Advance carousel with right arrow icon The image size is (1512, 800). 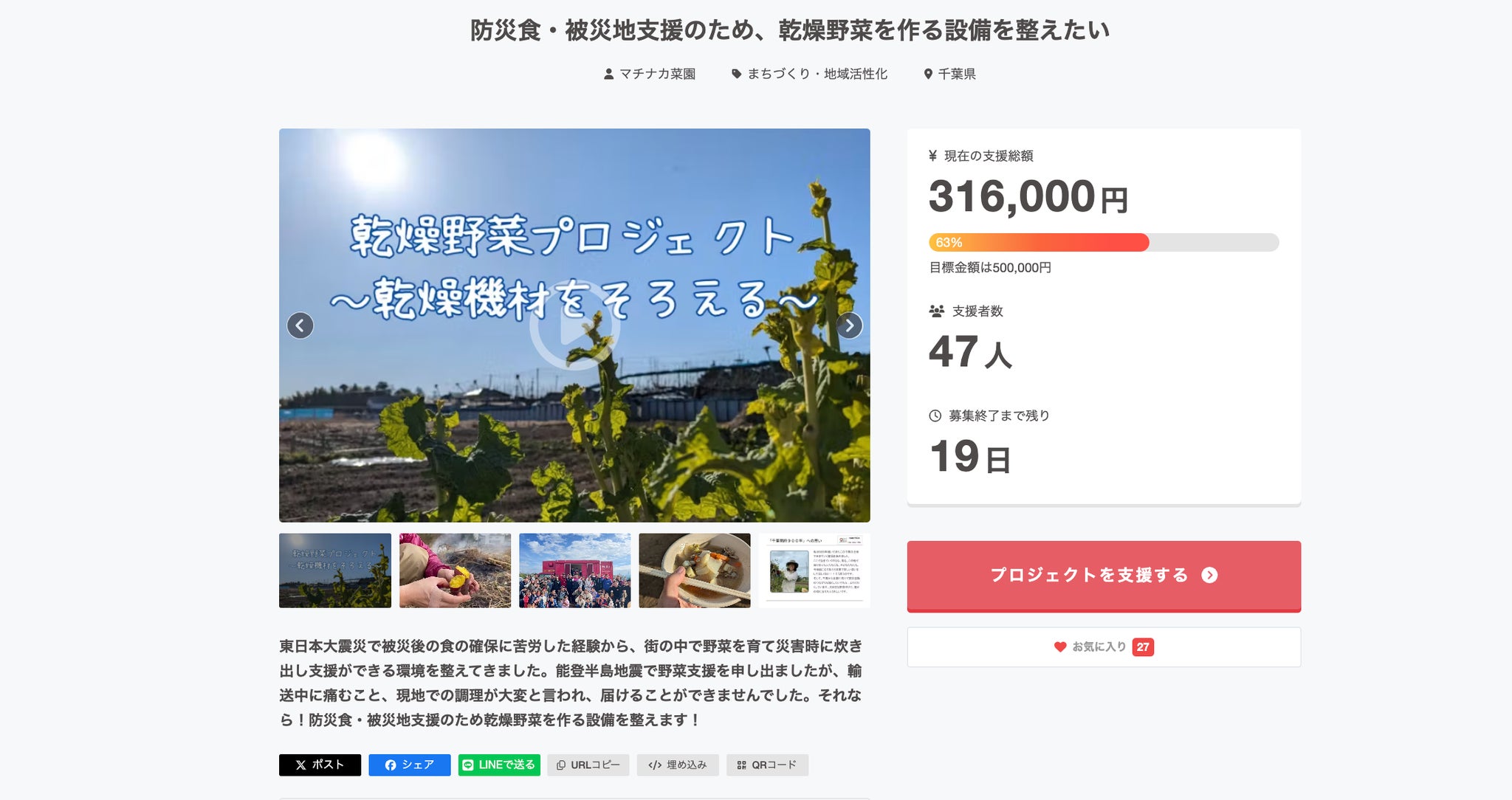849,325
